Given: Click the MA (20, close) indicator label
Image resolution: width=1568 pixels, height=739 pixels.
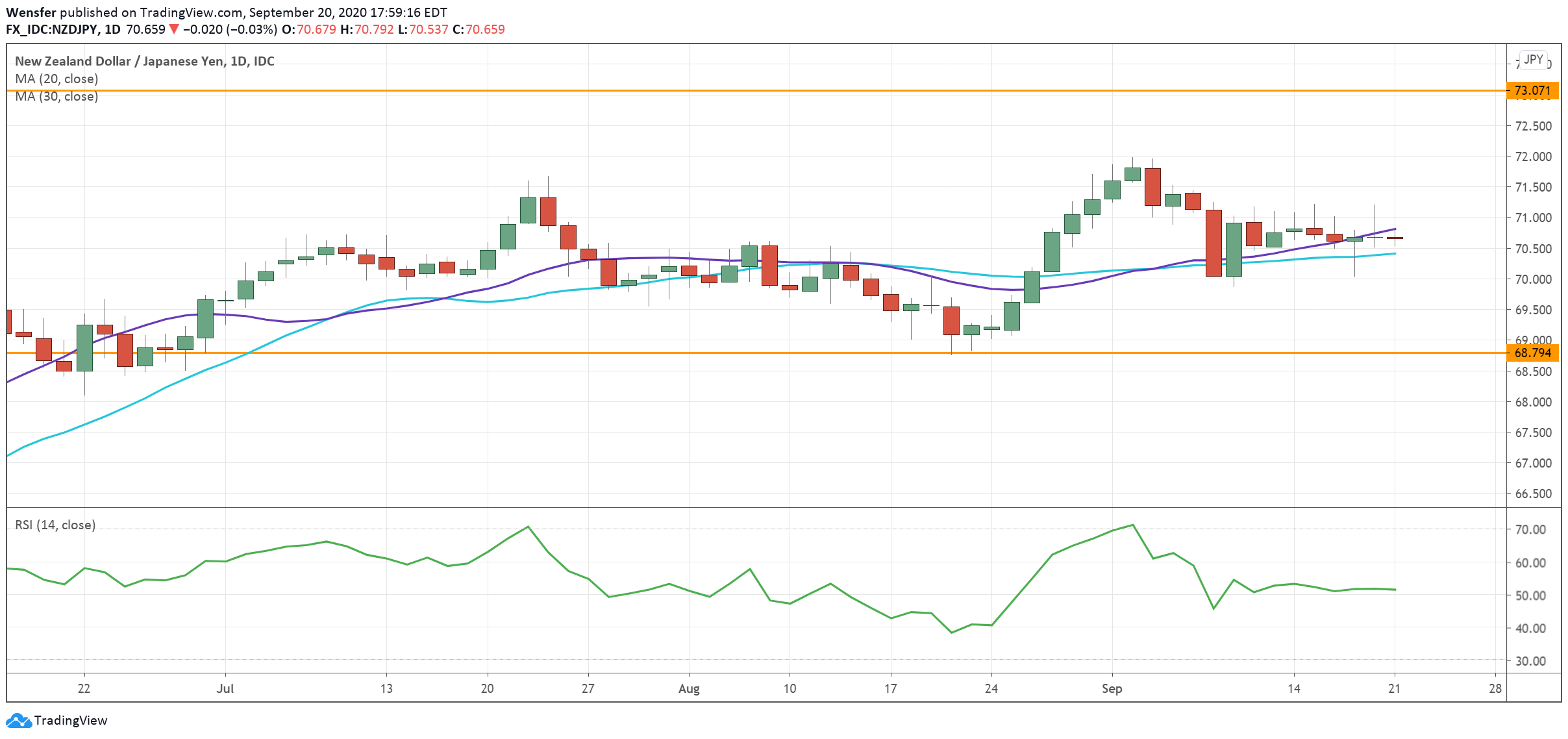Looking at the screenshot, I should point(56,79).
